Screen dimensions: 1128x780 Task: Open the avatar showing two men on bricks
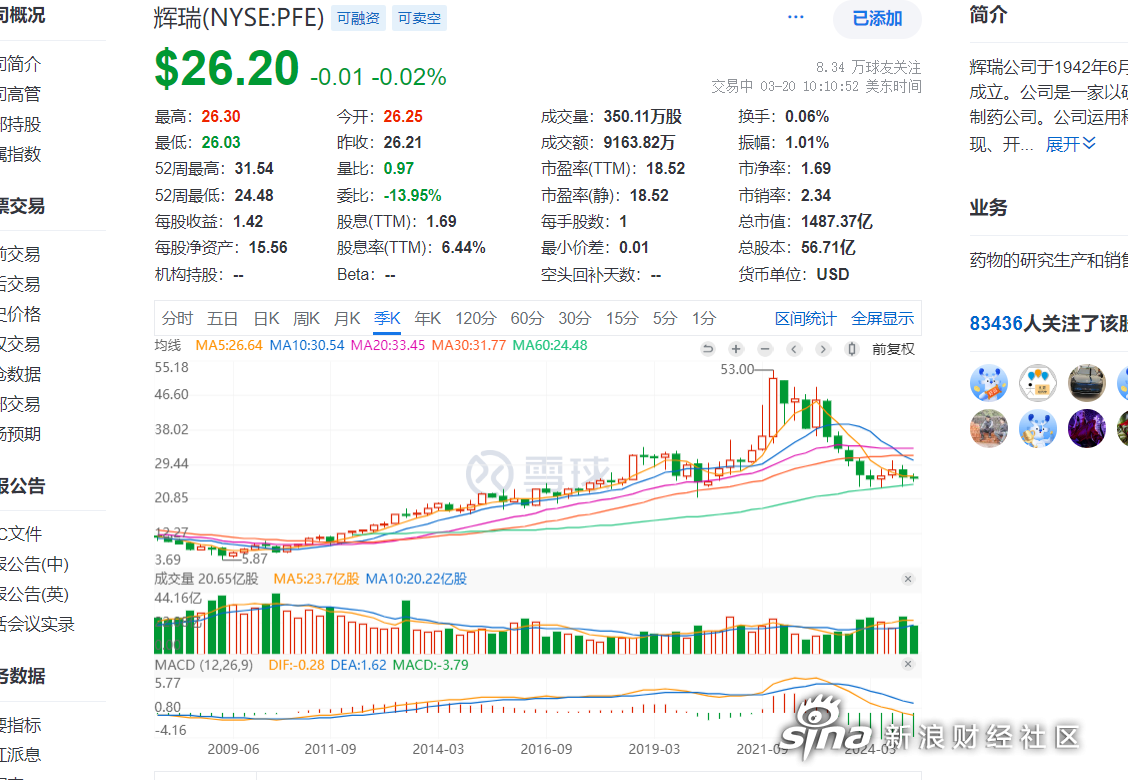point(988,428)
